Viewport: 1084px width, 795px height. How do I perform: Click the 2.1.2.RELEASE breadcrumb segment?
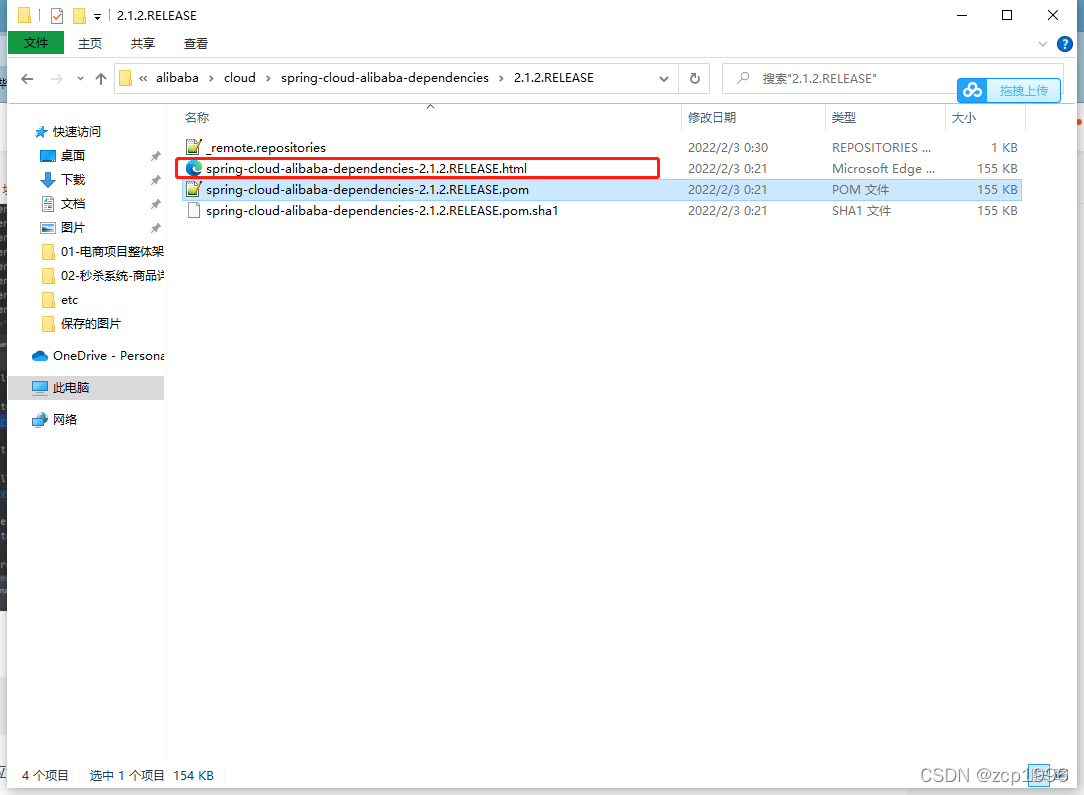click(x=553, y=78)
